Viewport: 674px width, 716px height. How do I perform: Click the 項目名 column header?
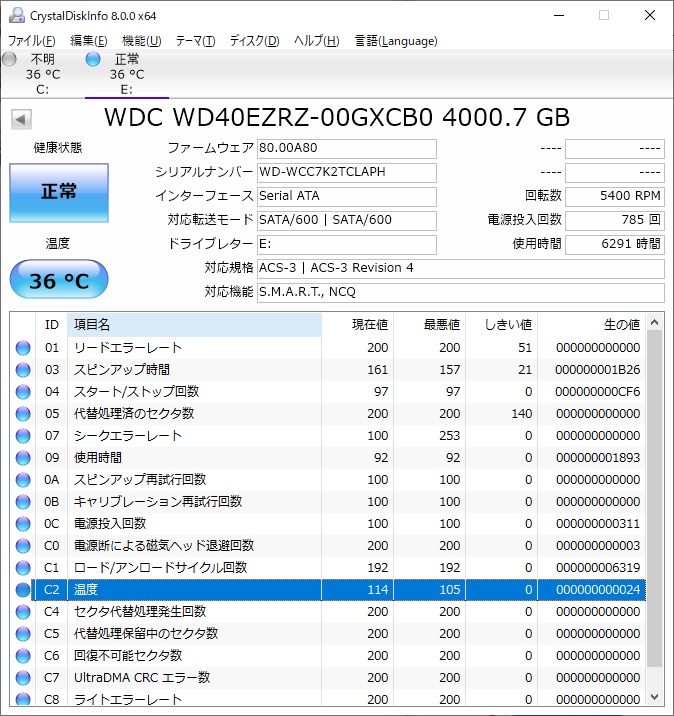pos(195,325)
